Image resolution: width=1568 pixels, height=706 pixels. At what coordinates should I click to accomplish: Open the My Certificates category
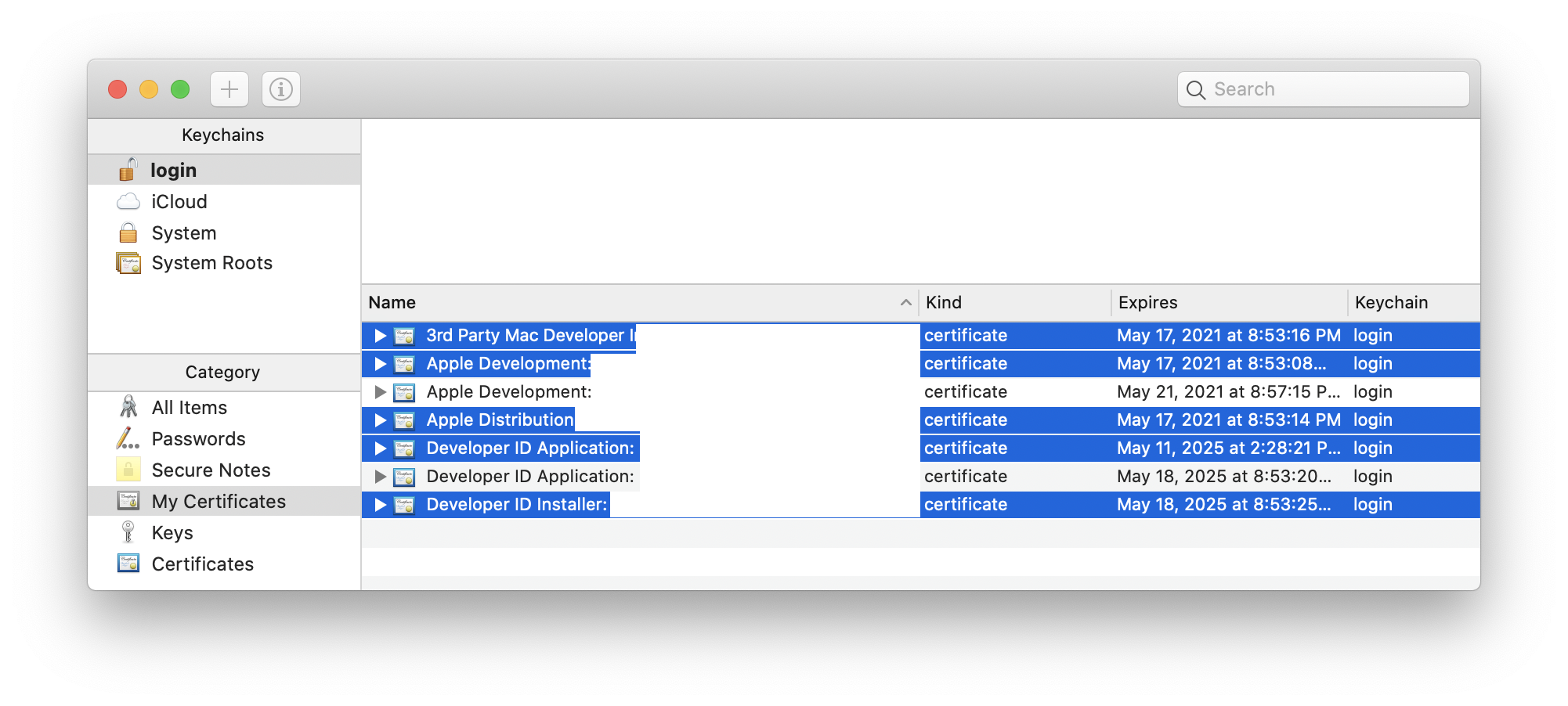224,501
